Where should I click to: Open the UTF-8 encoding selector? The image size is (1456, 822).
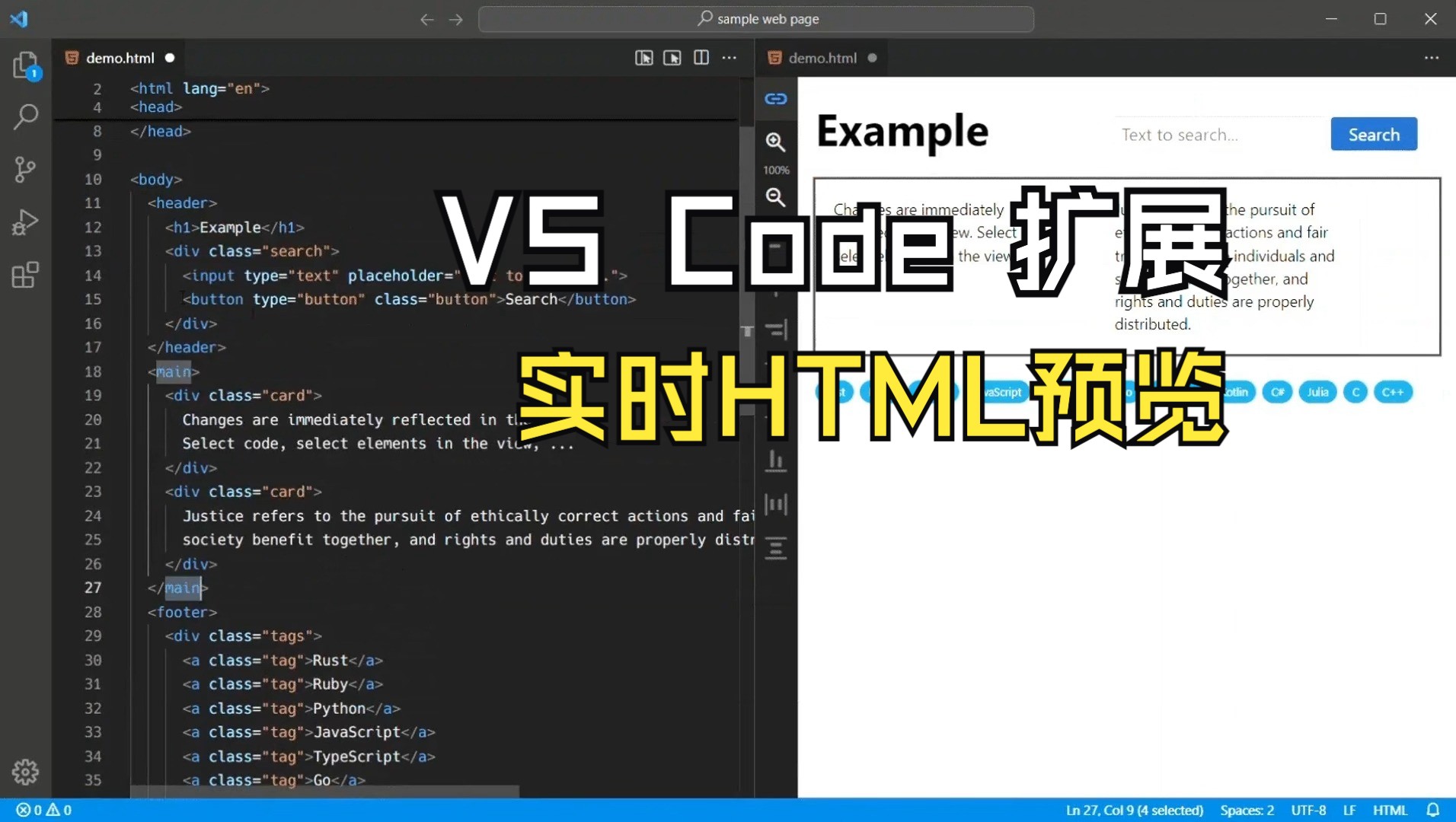tap(1308, 810)
